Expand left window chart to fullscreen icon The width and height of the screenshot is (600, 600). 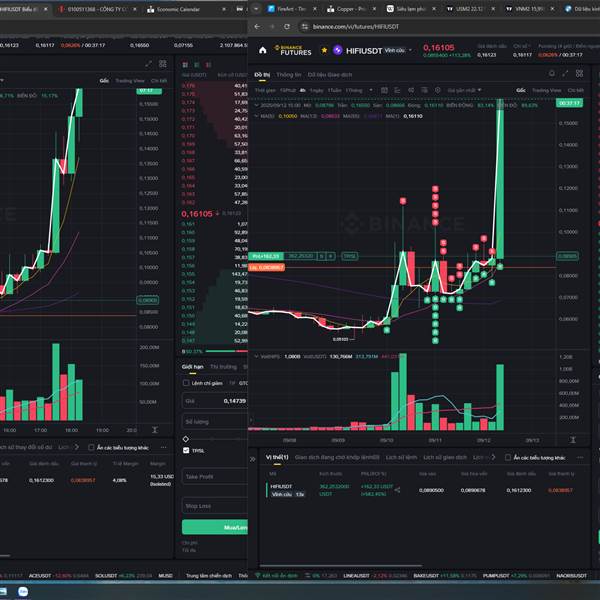click(148, 64)
